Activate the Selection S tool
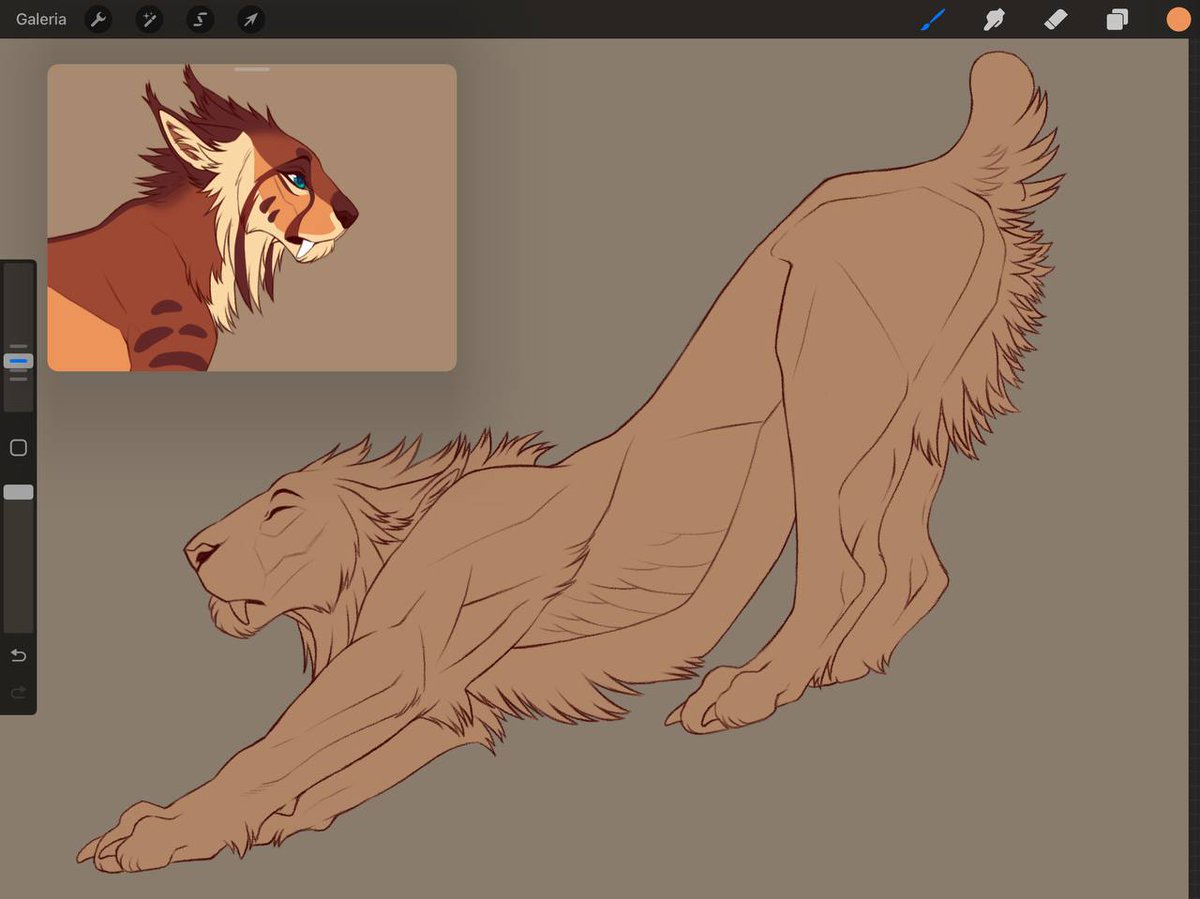 click(200, 19)
